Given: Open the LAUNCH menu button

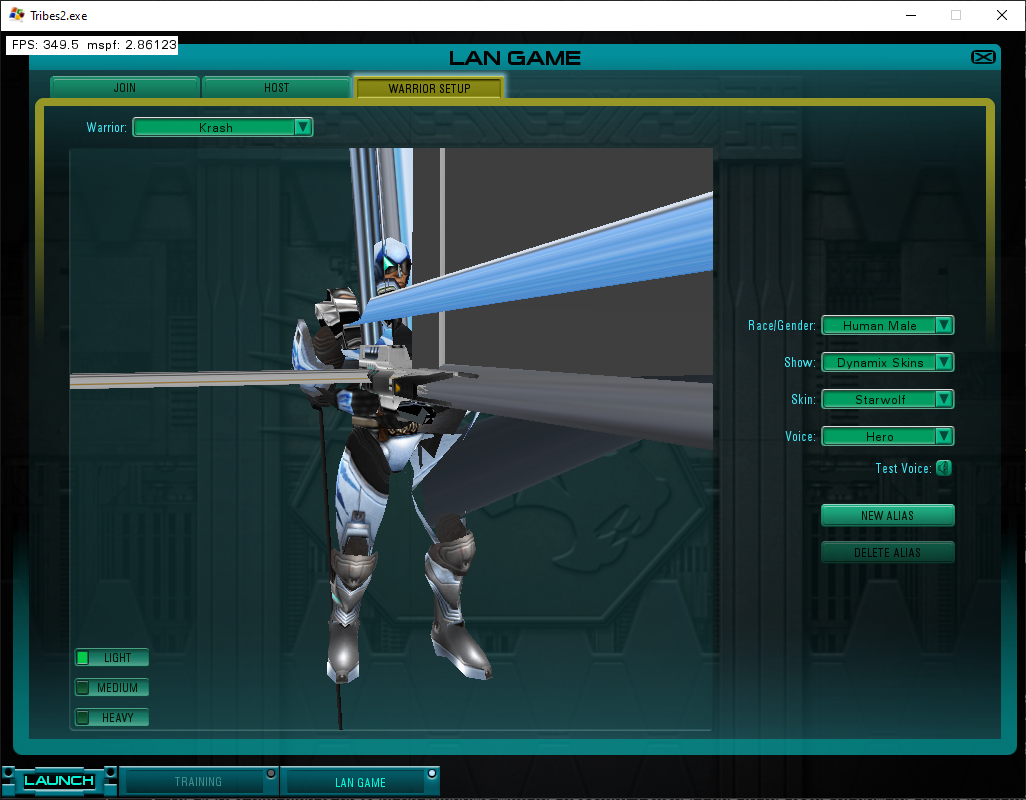Looking at the screenshot, I should (59, 781).
